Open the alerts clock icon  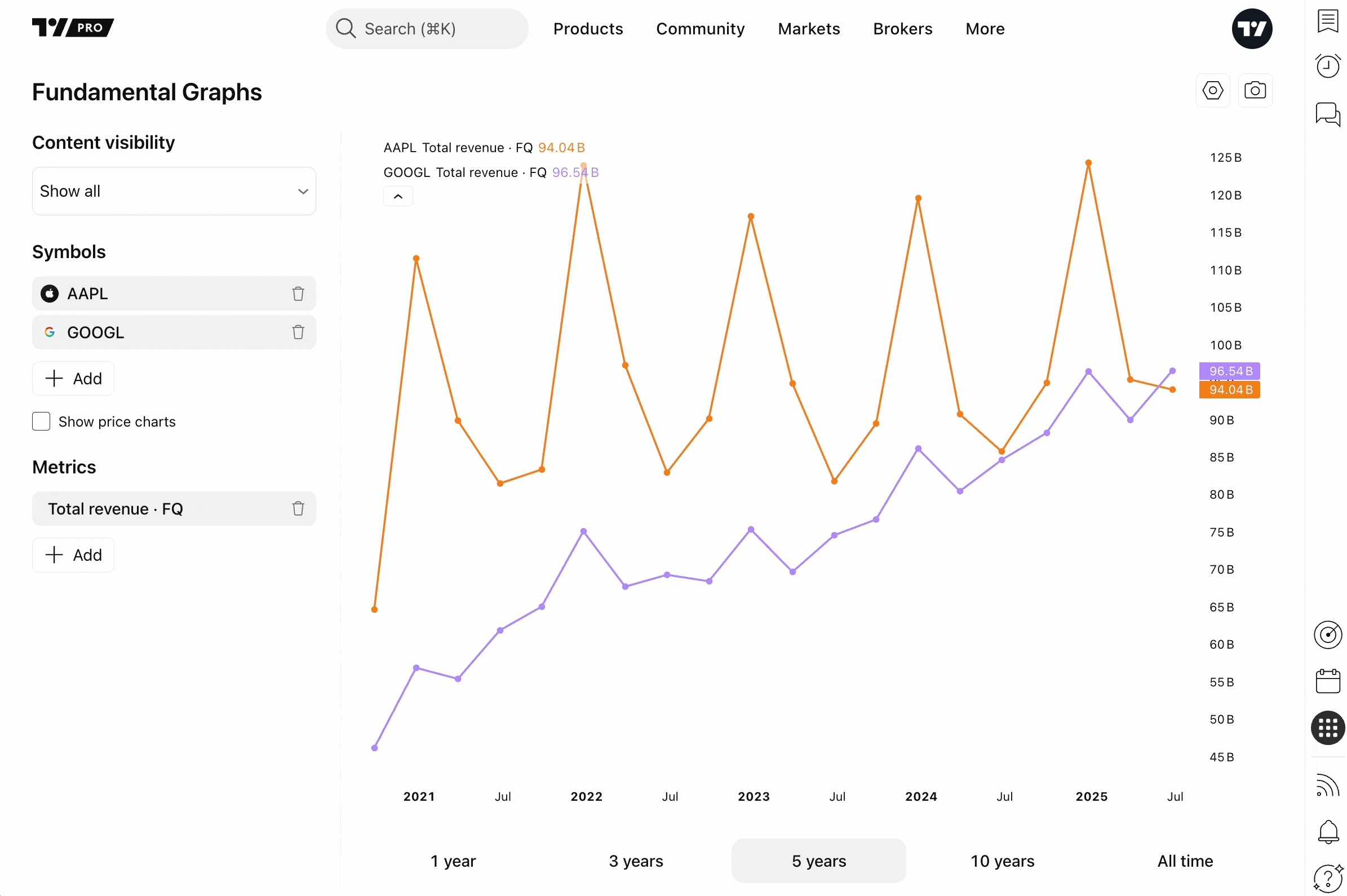(1328, 66)
